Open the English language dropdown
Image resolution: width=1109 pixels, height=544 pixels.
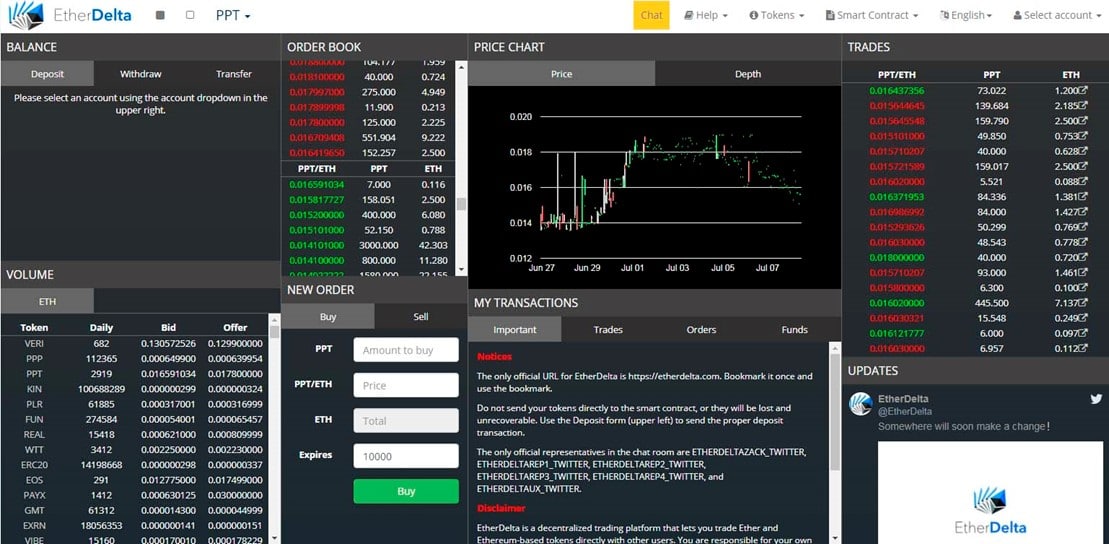[966, 15]
